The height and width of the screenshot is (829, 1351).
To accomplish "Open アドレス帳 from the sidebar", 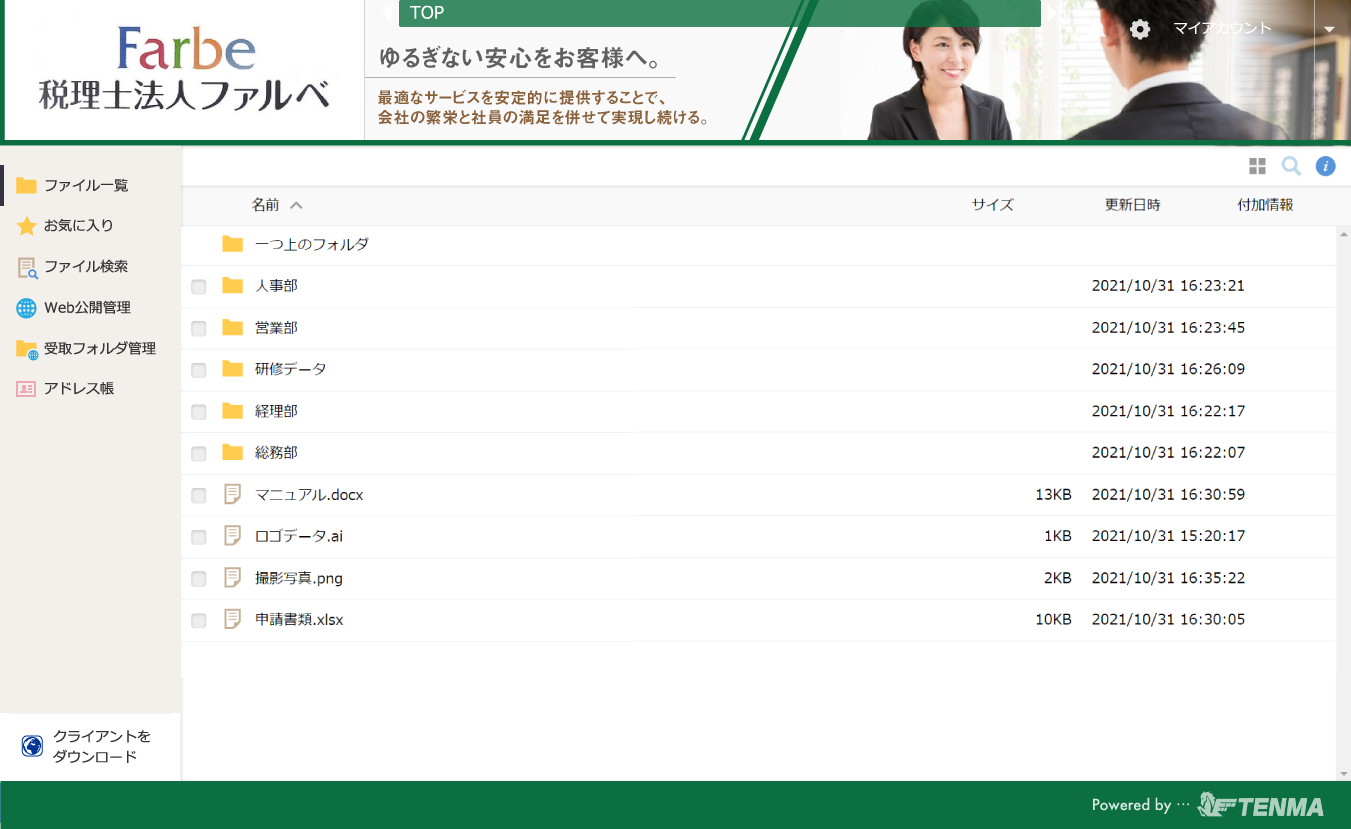I will [79, 389].
